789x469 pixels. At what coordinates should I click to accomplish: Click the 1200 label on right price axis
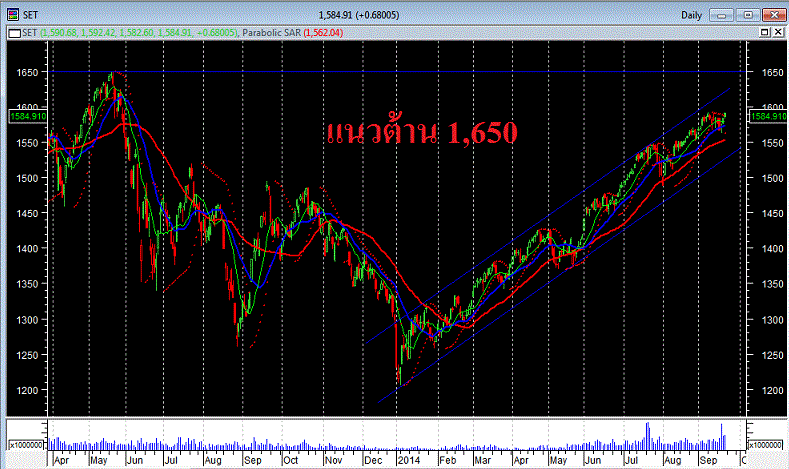click(x=772, y=390)
